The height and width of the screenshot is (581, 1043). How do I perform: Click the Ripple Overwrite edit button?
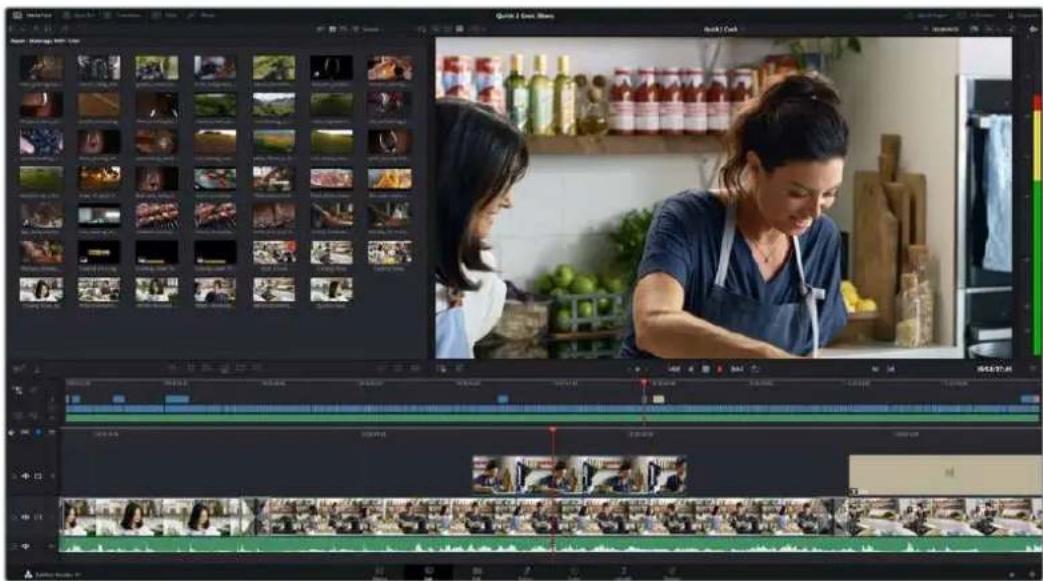[206, 368]
